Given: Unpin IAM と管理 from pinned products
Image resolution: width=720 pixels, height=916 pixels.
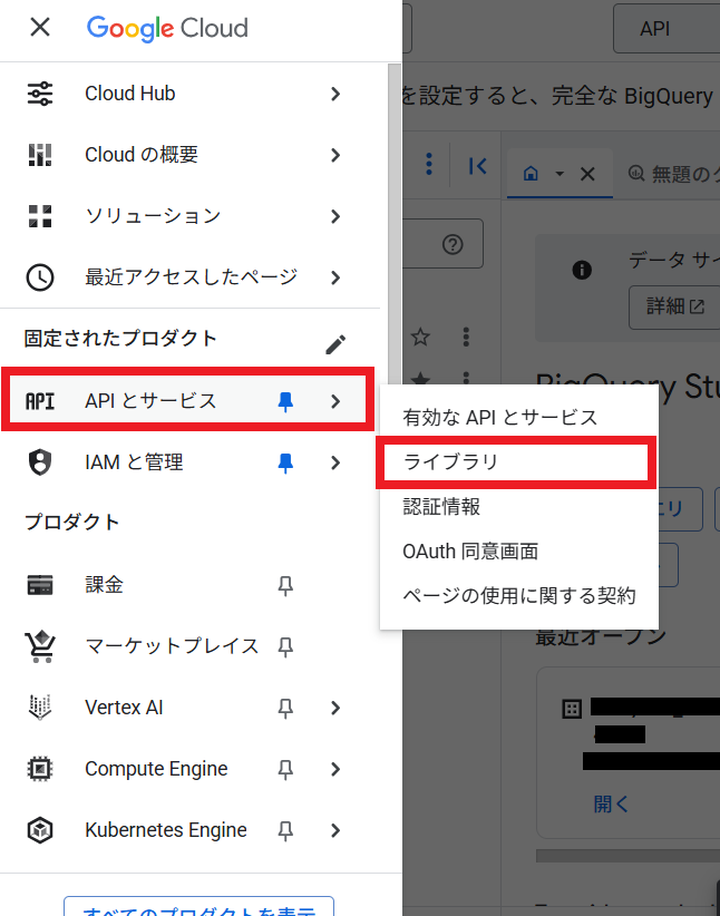Looking at the screenshot, I should [286, 462].
